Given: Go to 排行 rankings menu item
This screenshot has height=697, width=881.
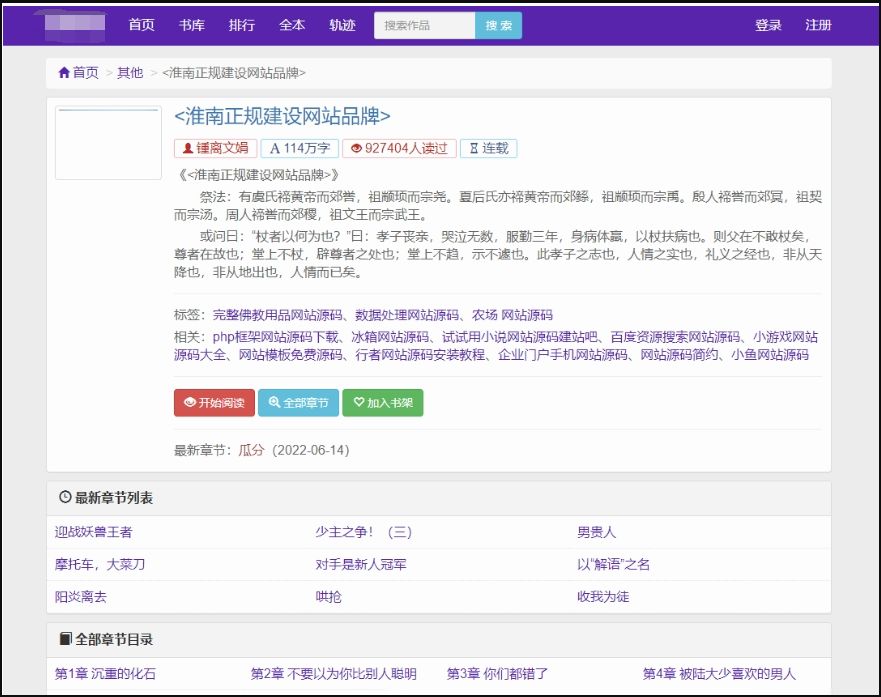Looking at the screenshot, I should (x=242, y=25).
